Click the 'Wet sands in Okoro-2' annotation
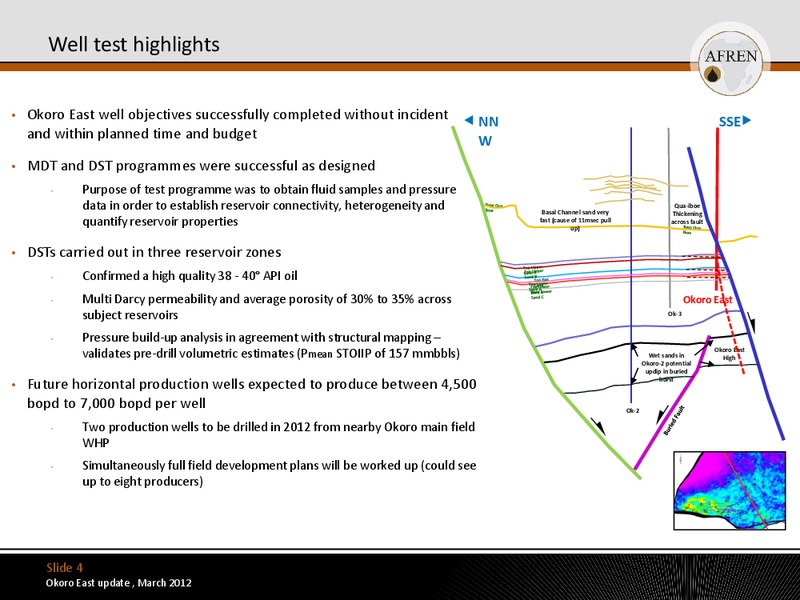Screen dimensions: 800x600 (x=666, y=367)
